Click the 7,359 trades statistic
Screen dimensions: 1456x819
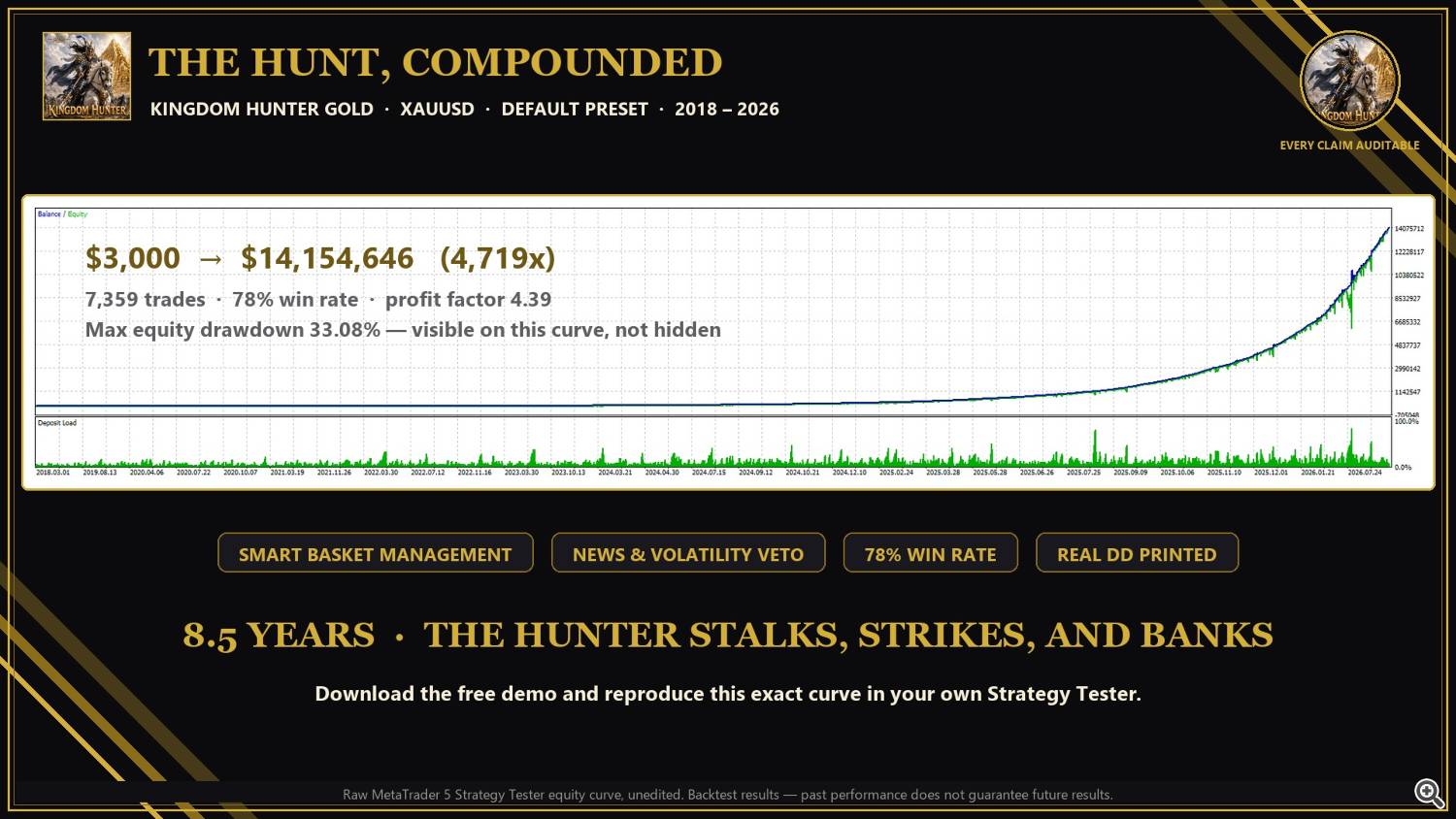(146, 300)
